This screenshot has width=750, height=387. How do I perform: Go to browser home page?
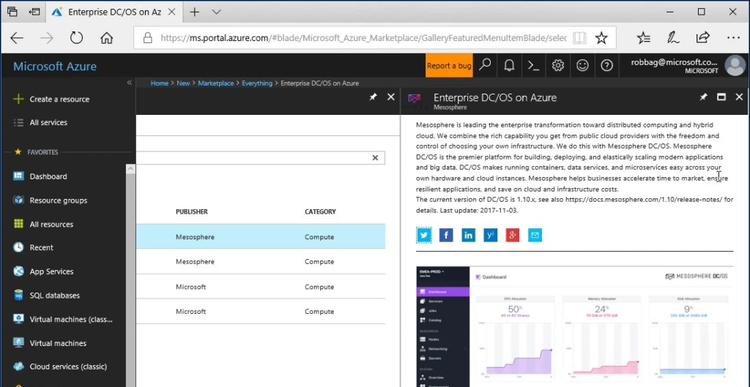[106, 38]
